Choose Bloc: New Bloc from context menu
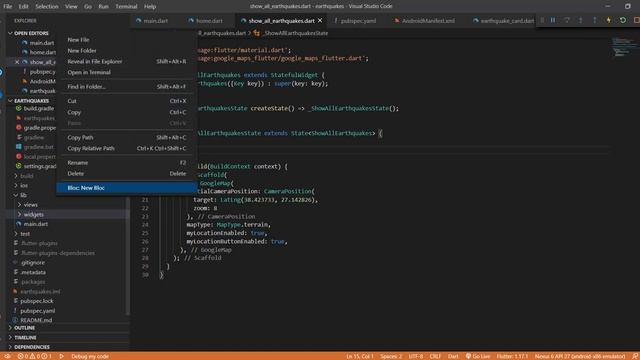 (x=127, y=188)
